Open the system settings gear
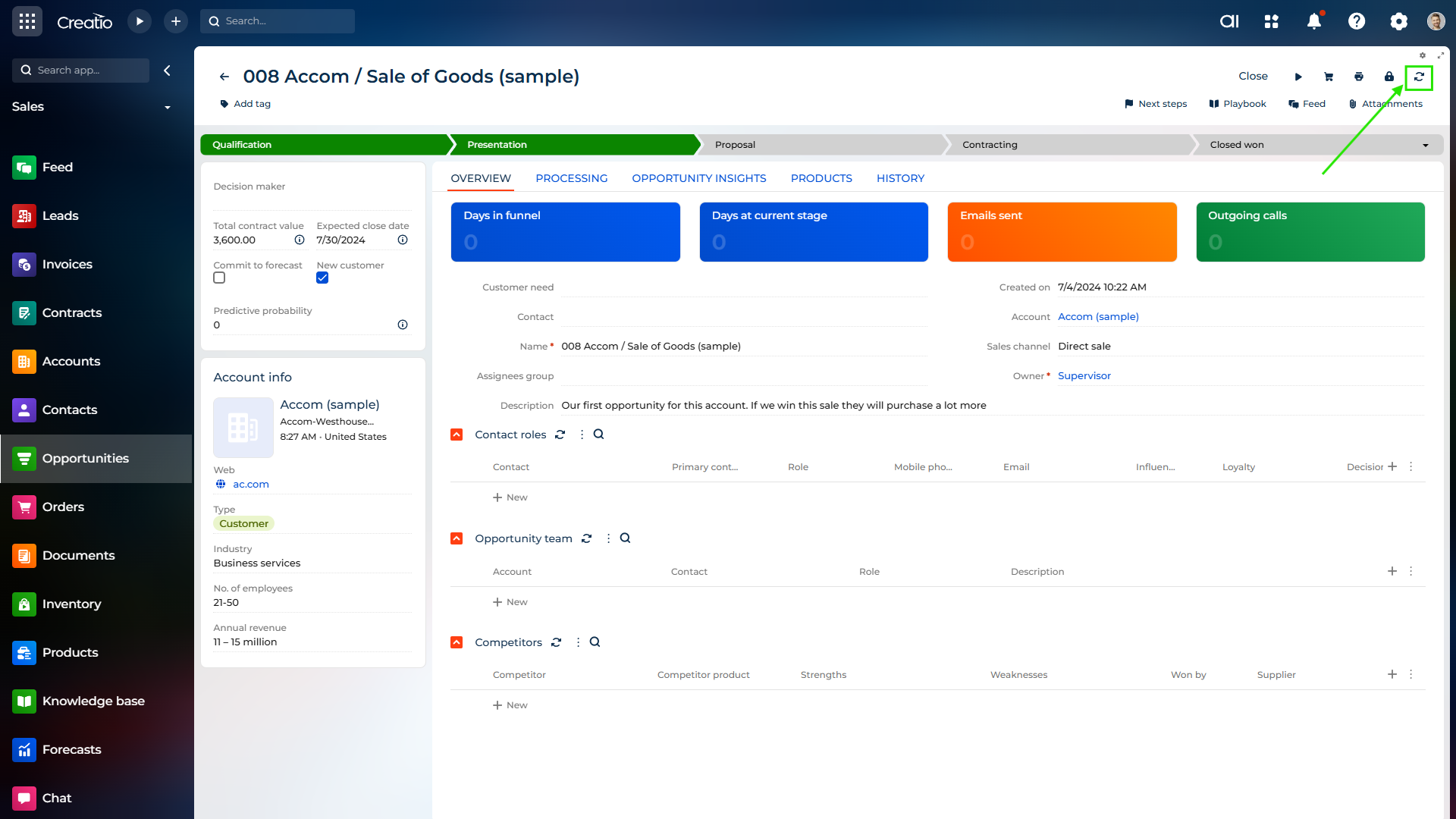 pos(1399,21)
